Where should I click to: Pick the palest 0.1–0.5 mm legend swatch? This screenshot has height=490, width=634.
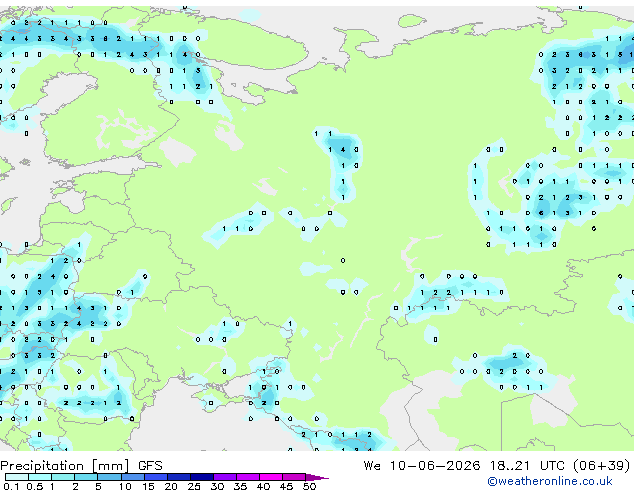[x=17, y=477]
